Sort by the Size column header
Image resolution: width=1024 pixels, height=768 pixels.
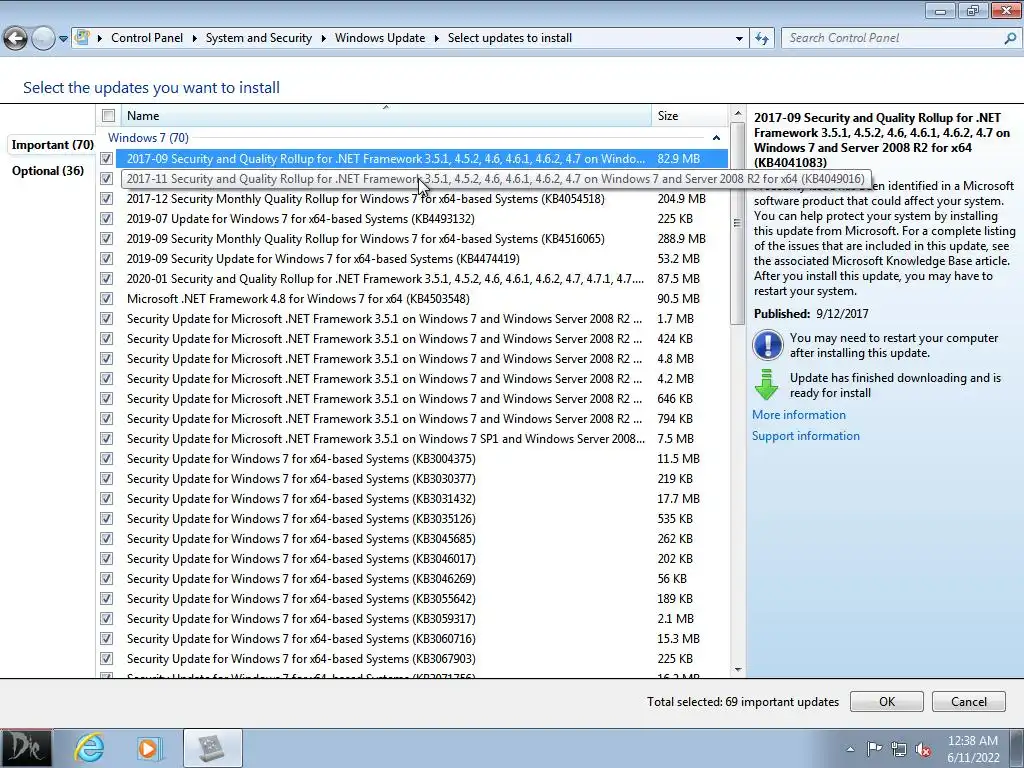(x=690, y=116)
